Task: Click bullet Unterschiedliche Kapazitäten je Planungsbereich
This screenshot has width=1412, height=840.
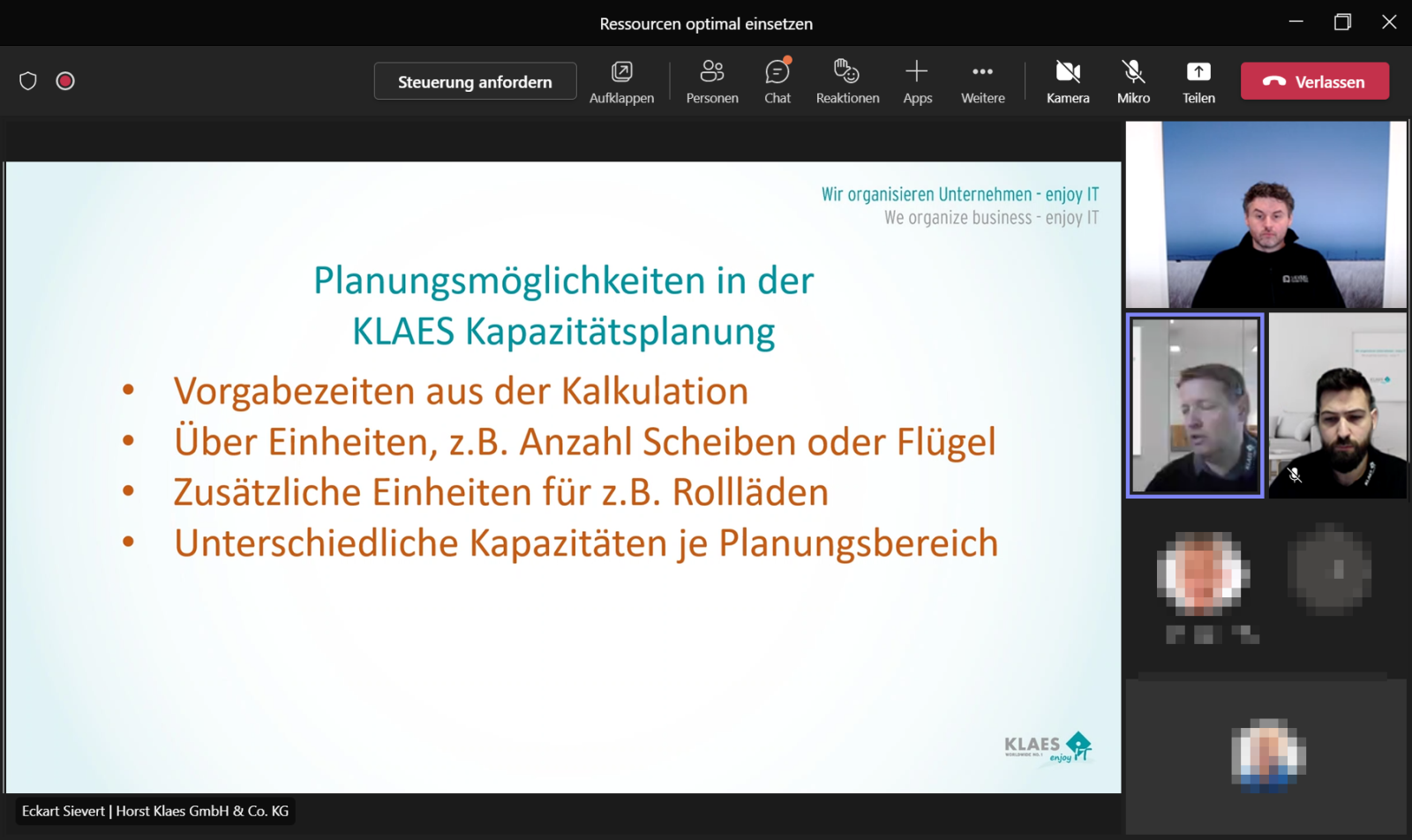Action: 586,543
